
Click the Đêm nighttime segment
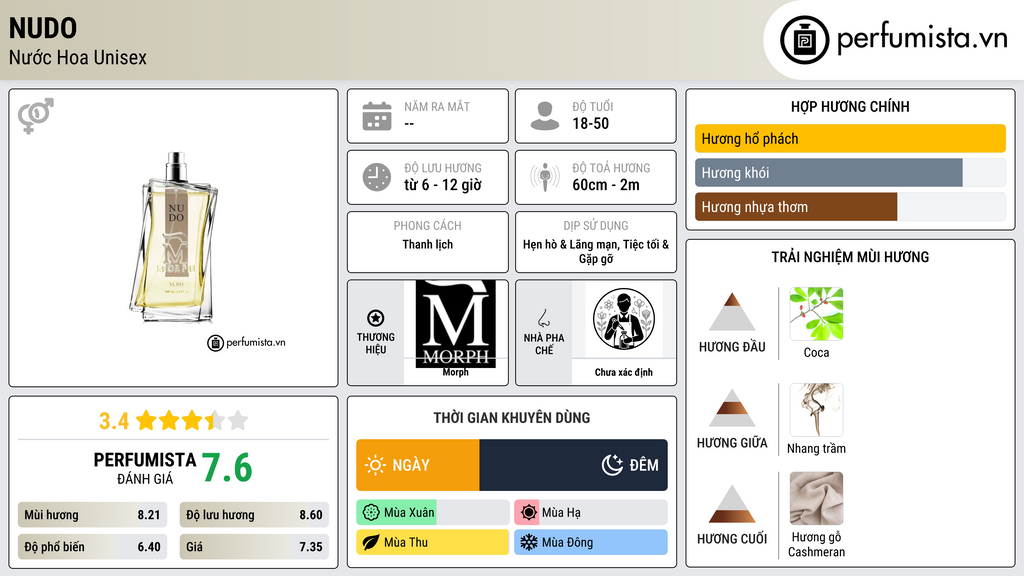click(573, 465)
